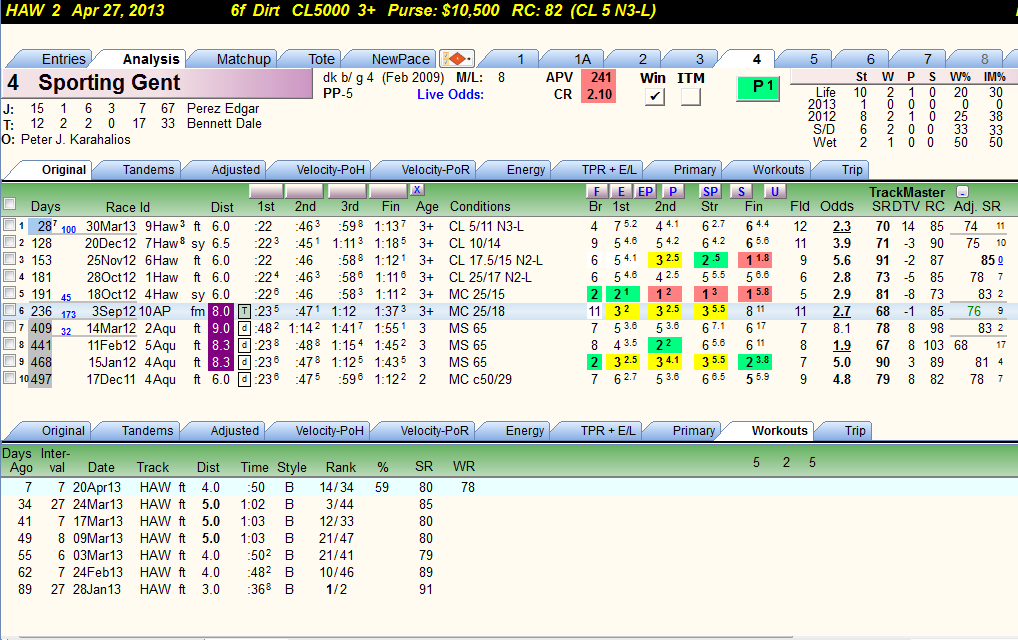This screenshot has width=1018, height=640.
Task: Click trainer name Bennett Dale
Action: tap(224, 123)
